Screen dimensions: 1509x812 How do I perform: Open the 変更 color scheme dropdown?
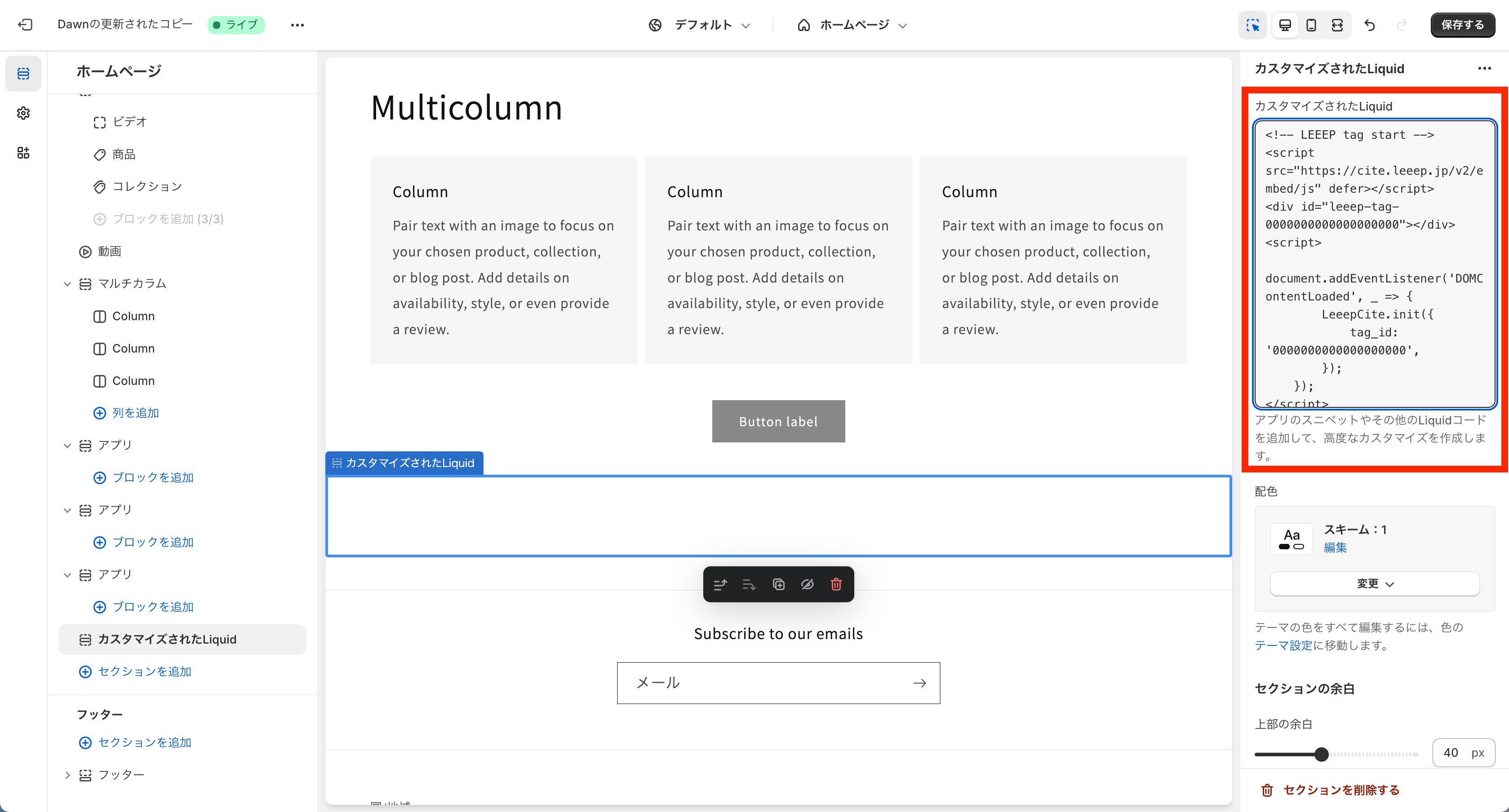1374,584
